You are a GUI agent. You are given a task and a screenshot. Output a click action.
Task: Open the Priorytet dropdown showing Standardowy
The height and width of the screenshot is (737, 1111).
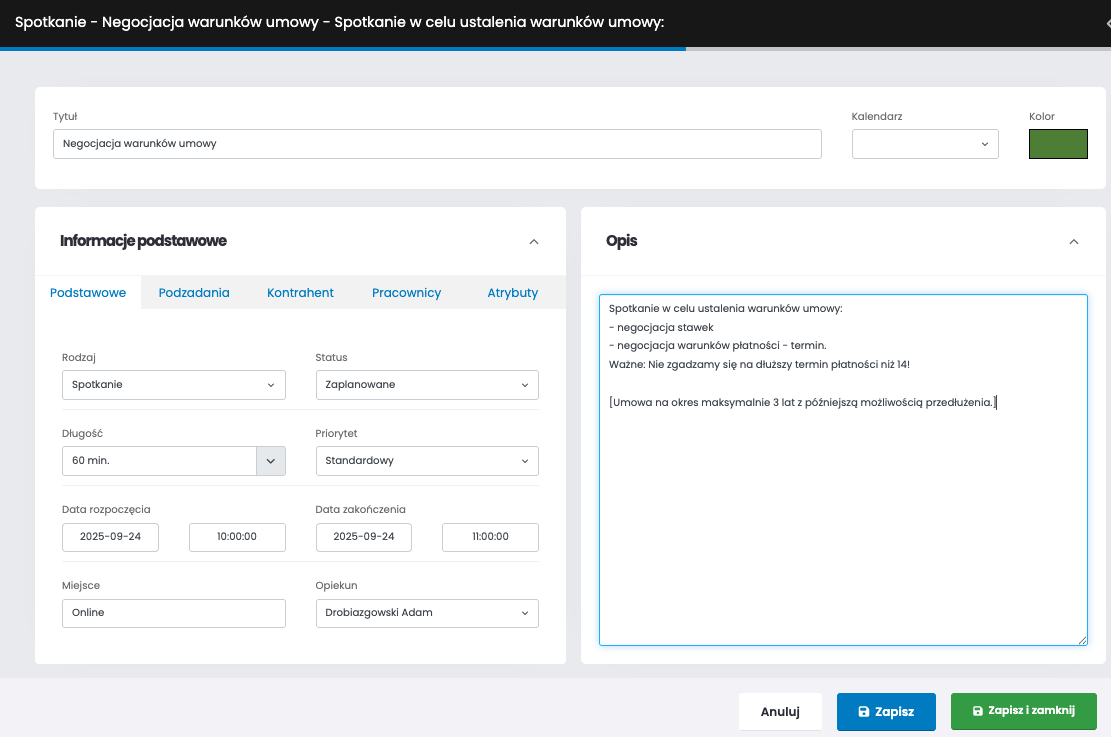[x=427, y=461]
